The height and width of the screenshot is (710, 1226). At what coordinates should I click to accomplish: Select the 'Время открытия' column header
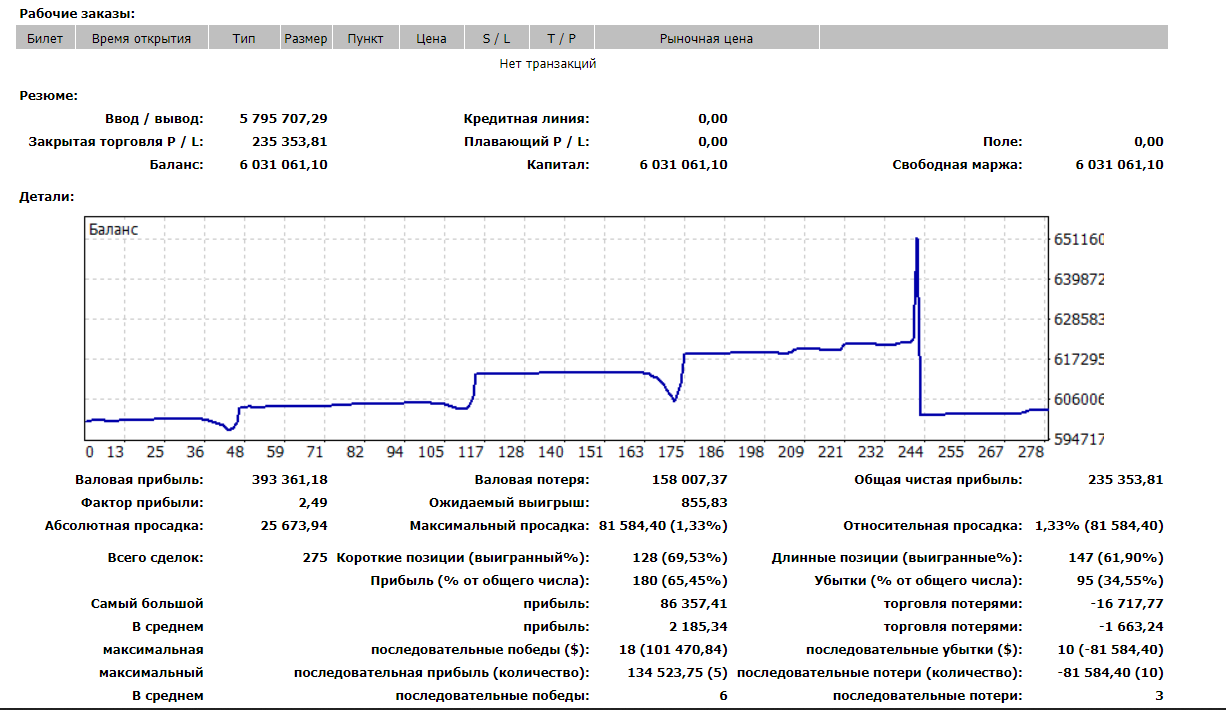141,39
